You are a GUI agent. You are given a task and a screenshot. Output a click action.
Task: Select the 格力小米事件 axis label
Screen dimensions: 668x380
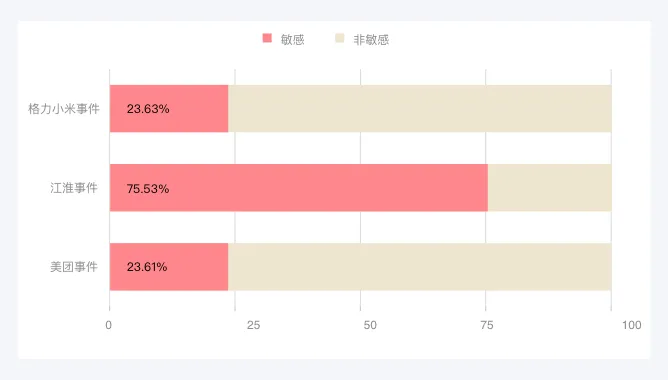[x=64, y=109]
